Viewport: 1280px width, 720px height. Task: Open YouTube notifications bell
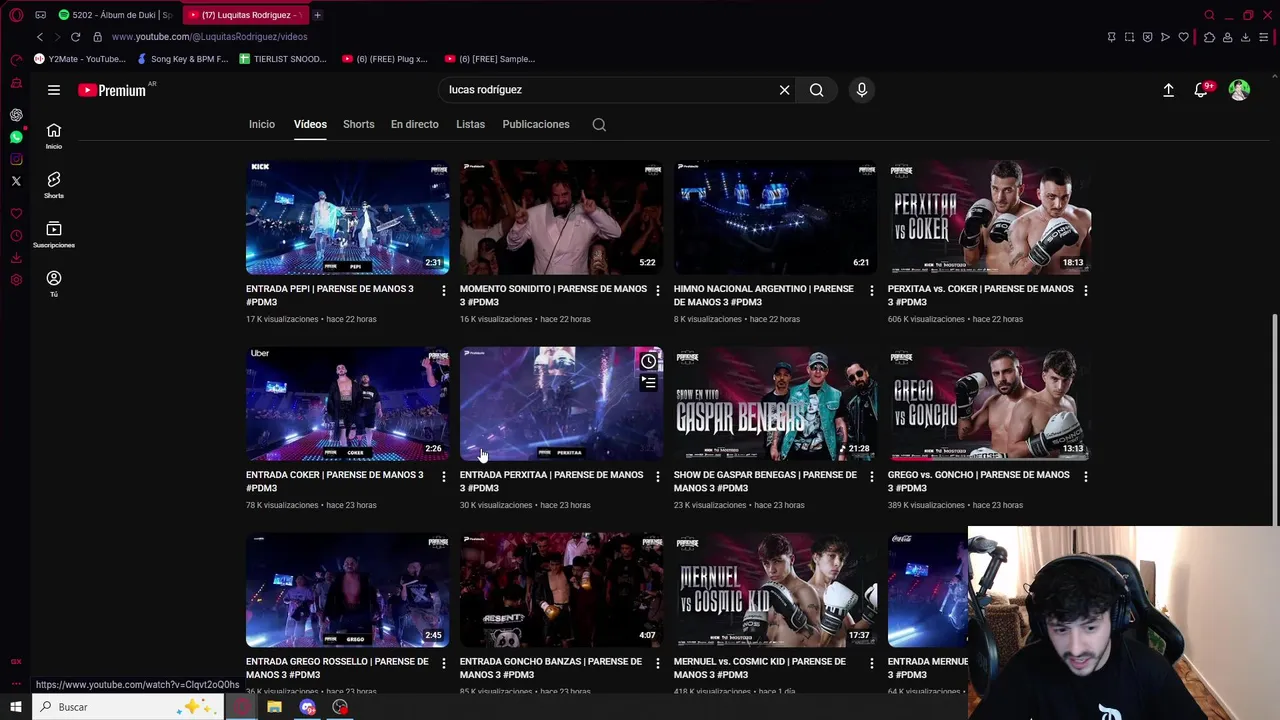click(1202, 90)
